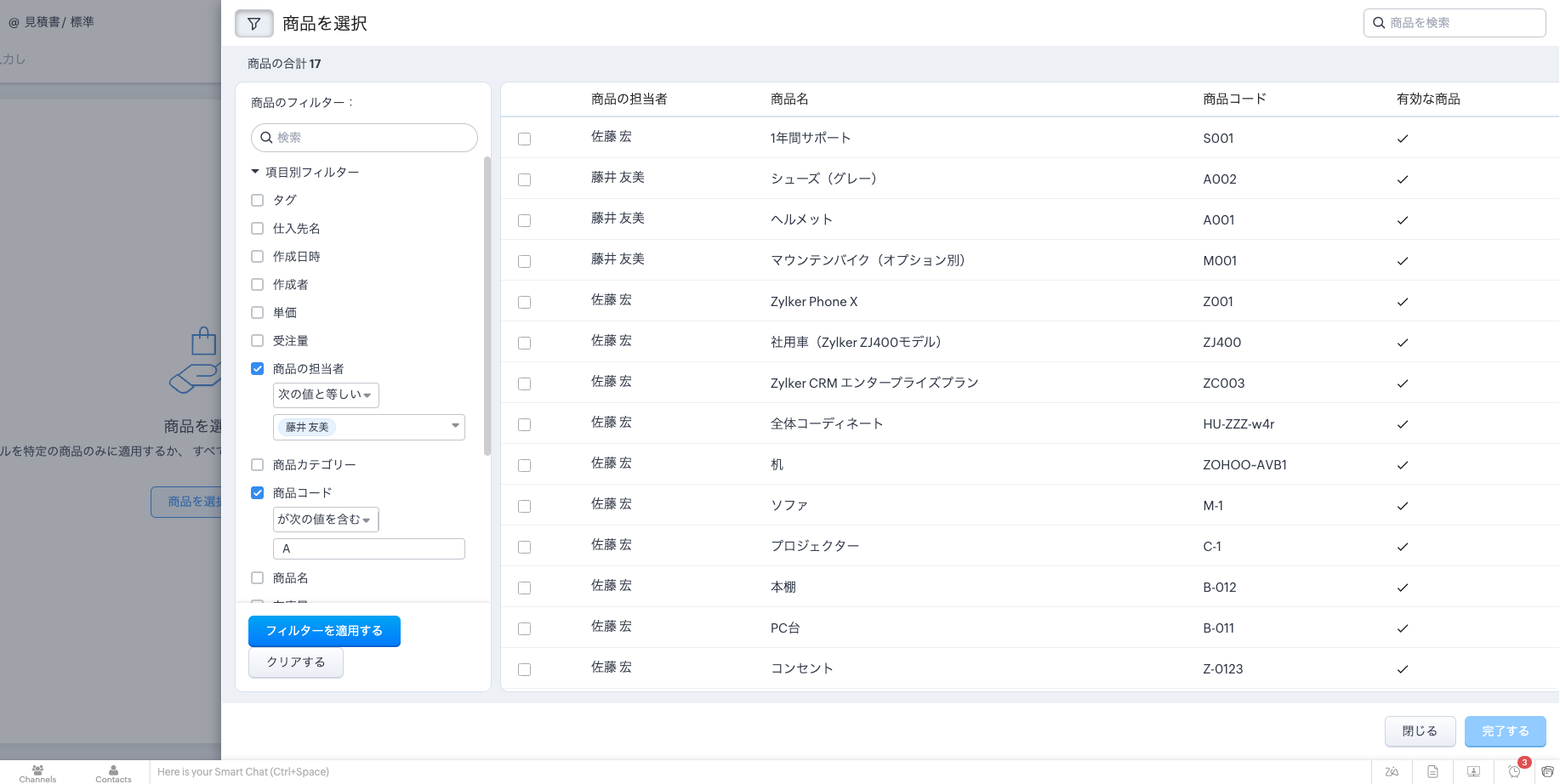The height and width of the screenshot is (784, 1560).
Task: Click the 商品の合計 17 count text
Action: [284, 64]
